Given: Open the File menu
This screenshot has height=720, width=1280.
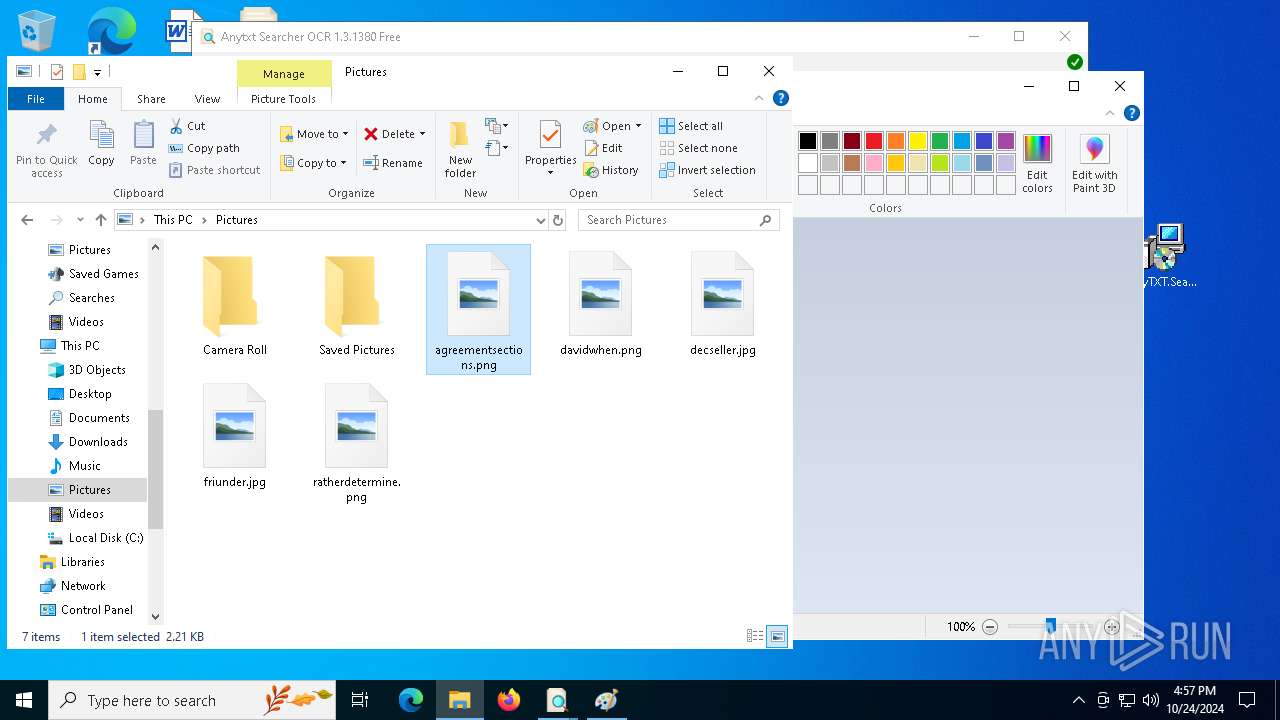Looking at the screenshot, I should tap(36, 99).
